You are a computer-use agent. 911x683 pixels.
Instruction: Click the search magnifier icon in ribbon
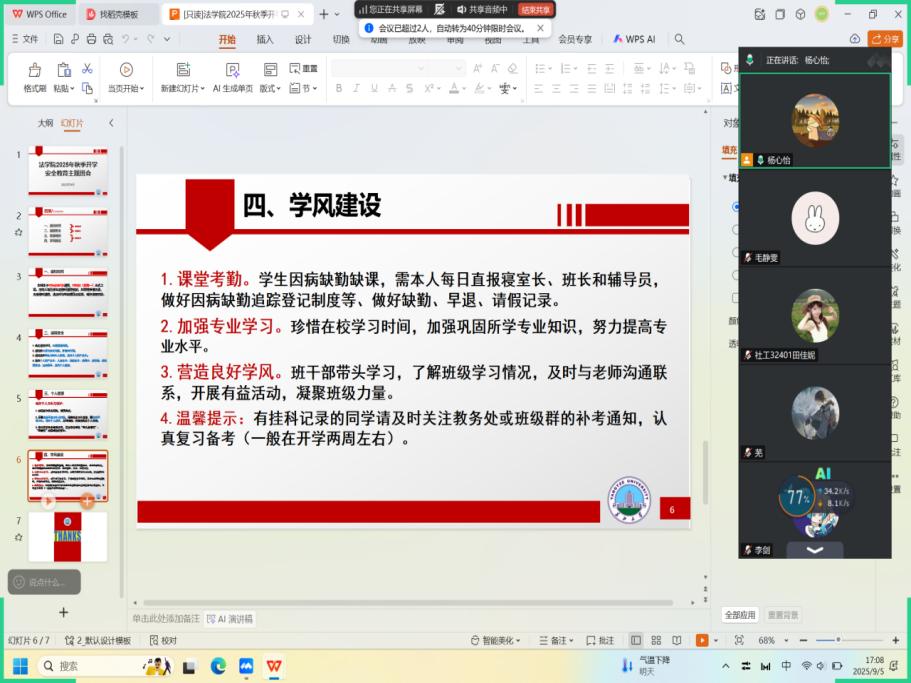(680, 39)
